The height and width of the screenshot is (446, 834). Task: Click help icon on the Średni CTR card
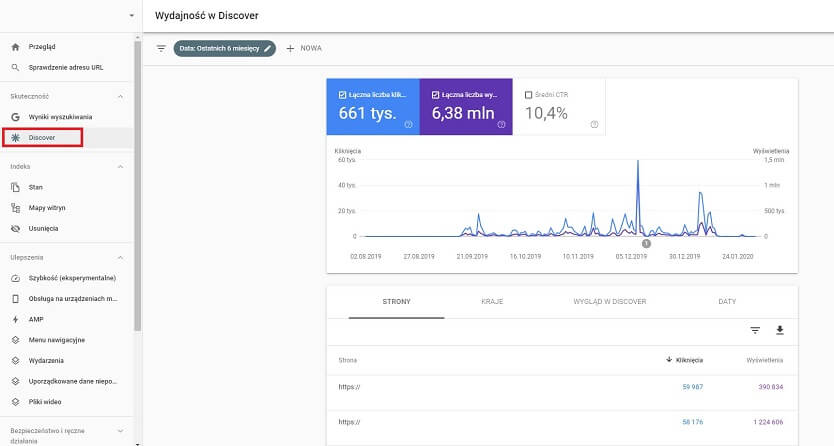coord(595,124)
